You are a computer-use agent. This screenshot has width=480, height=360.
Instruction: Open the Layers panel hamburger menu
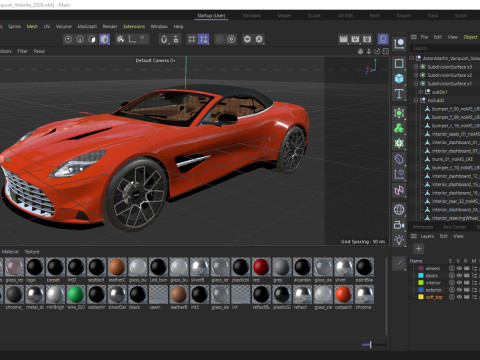point(414,236)
